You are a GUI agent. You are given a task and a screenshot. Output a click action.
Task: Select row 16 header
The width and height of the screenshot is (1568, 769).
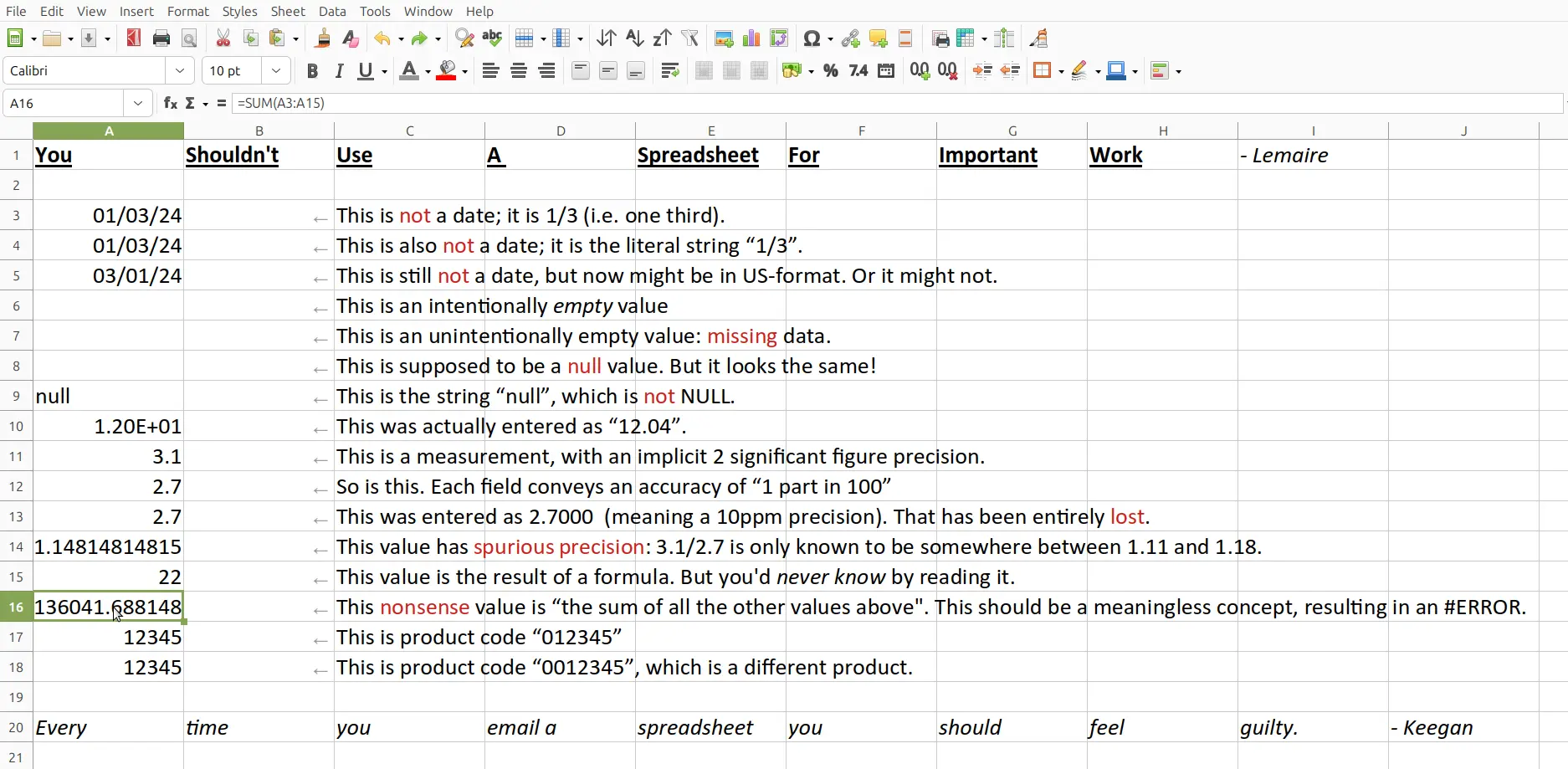tap(16, 607)
